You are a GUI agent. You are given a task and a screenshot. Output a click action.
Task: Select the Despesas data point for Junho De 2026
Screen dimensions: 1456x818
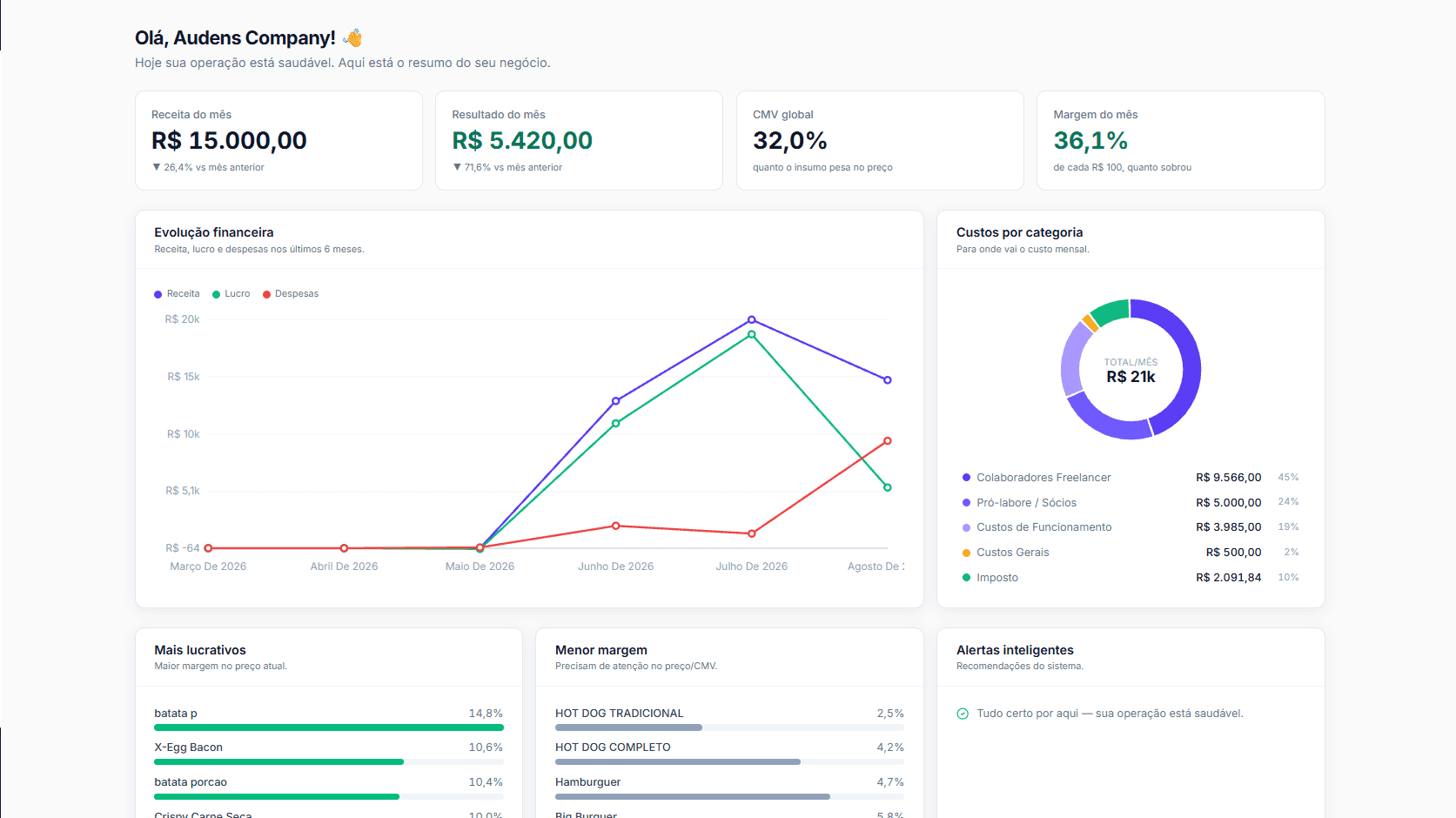tap(616, 526)
